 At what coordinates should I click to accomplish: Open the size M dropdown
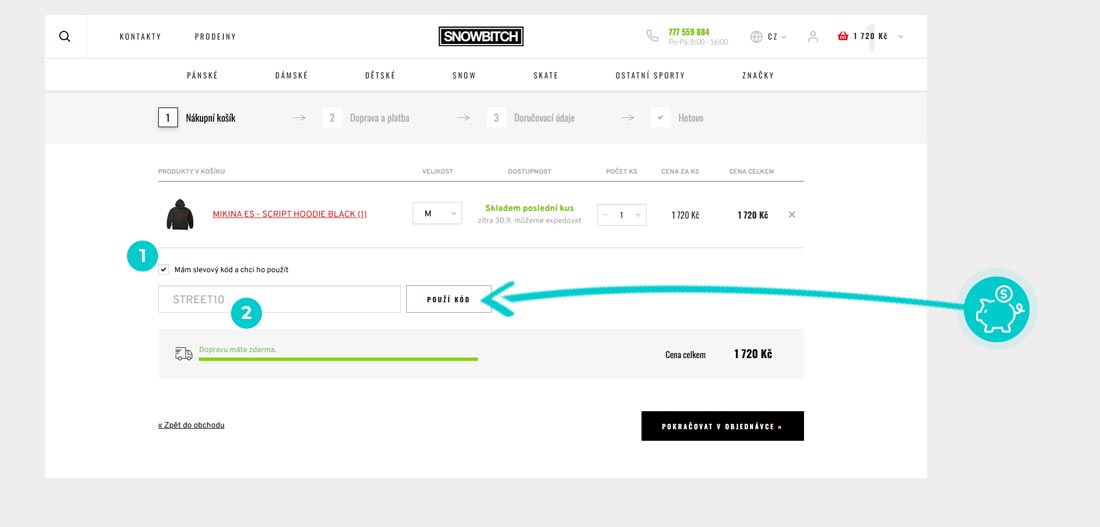pyautogui.click(x=437, y=213)
